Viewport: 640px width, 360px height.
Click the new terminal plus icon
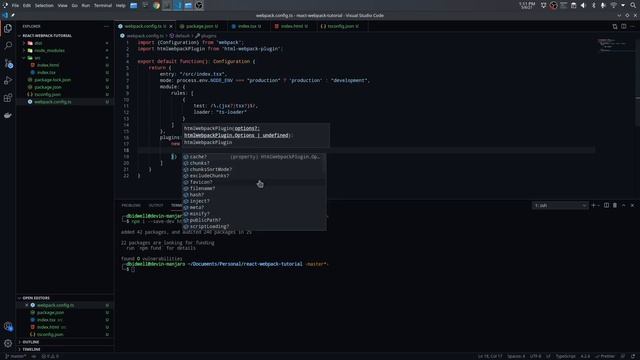point(593,205)
